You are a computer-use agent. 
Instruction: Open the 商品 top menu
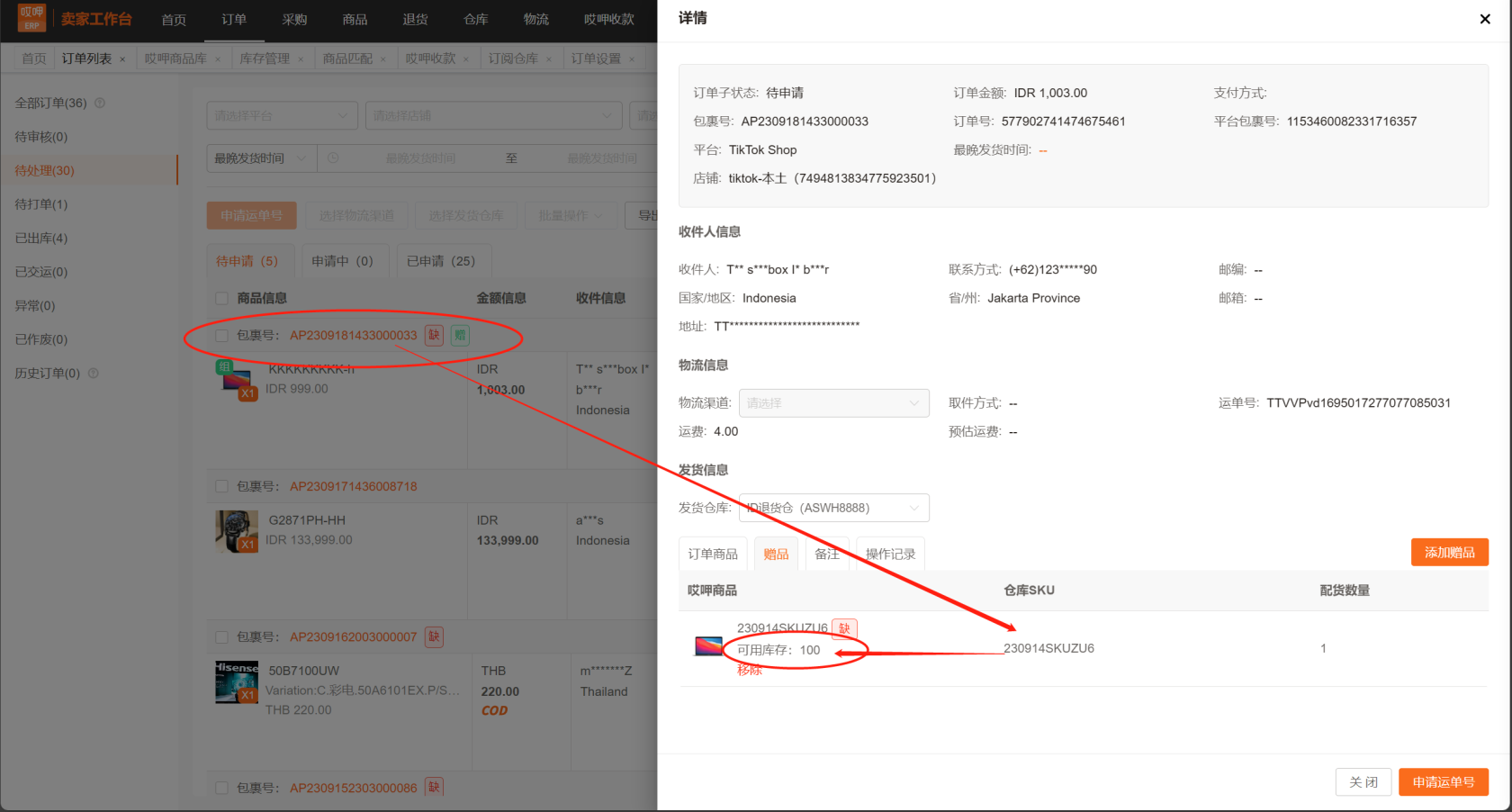tap(355, 20)
